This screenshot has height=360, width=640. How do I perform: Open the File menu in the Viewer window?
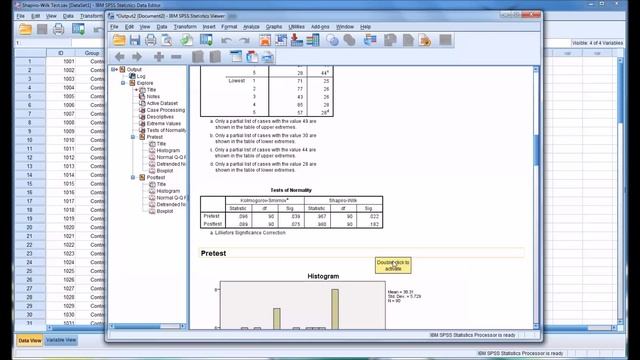point(114,27)
